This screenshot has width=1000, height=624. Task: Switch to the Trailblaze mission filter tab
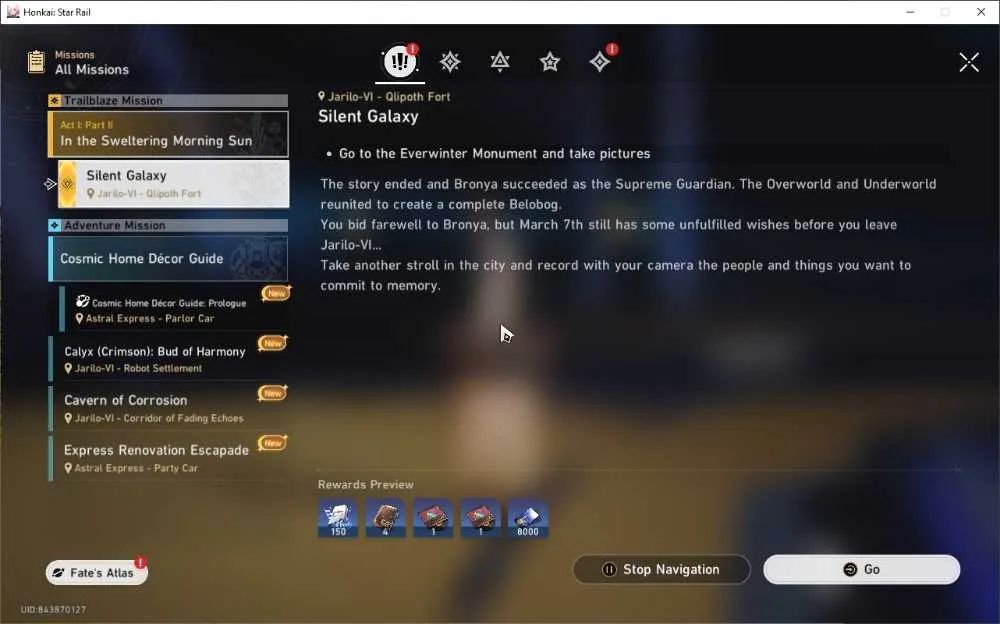(x=450, y=62)
